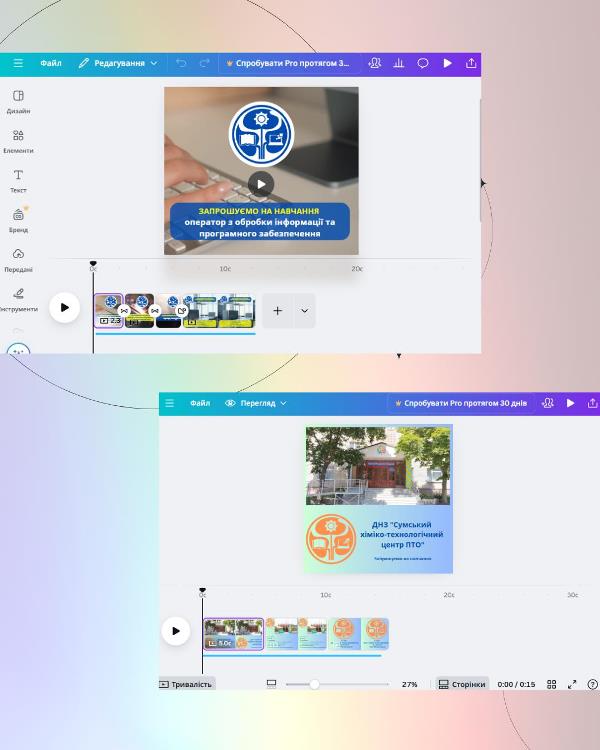The width and height of the screenshot is (600, 750).
Task: Open the Елементи panel
Action: (x=18, y=141)
